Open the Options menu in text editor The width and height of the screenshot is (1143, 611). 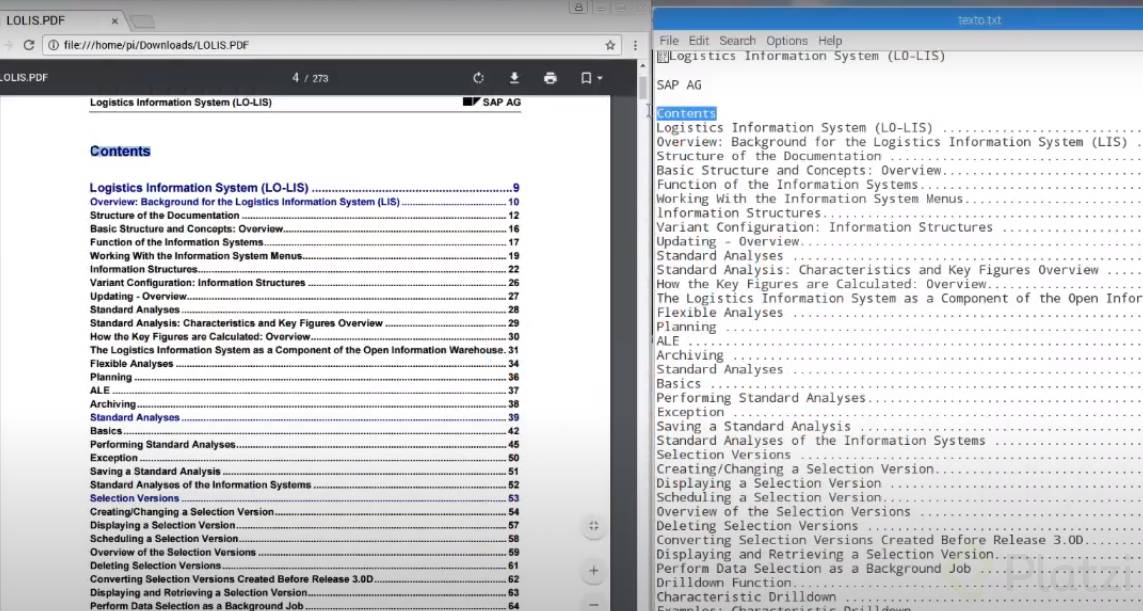click(x=787, y=41)
